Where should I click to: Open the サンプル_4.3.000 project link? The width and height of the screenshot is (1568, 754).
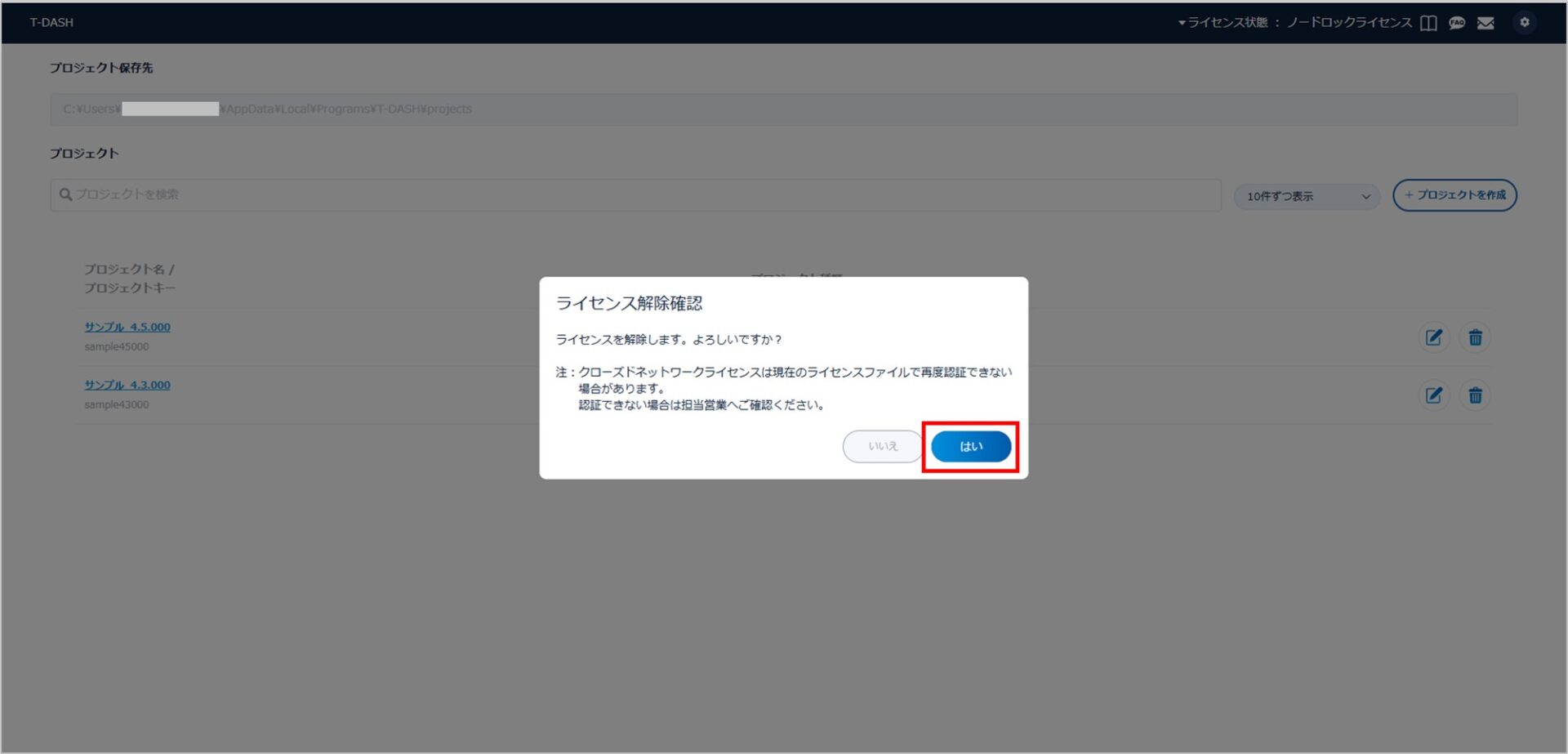[127, 385]
